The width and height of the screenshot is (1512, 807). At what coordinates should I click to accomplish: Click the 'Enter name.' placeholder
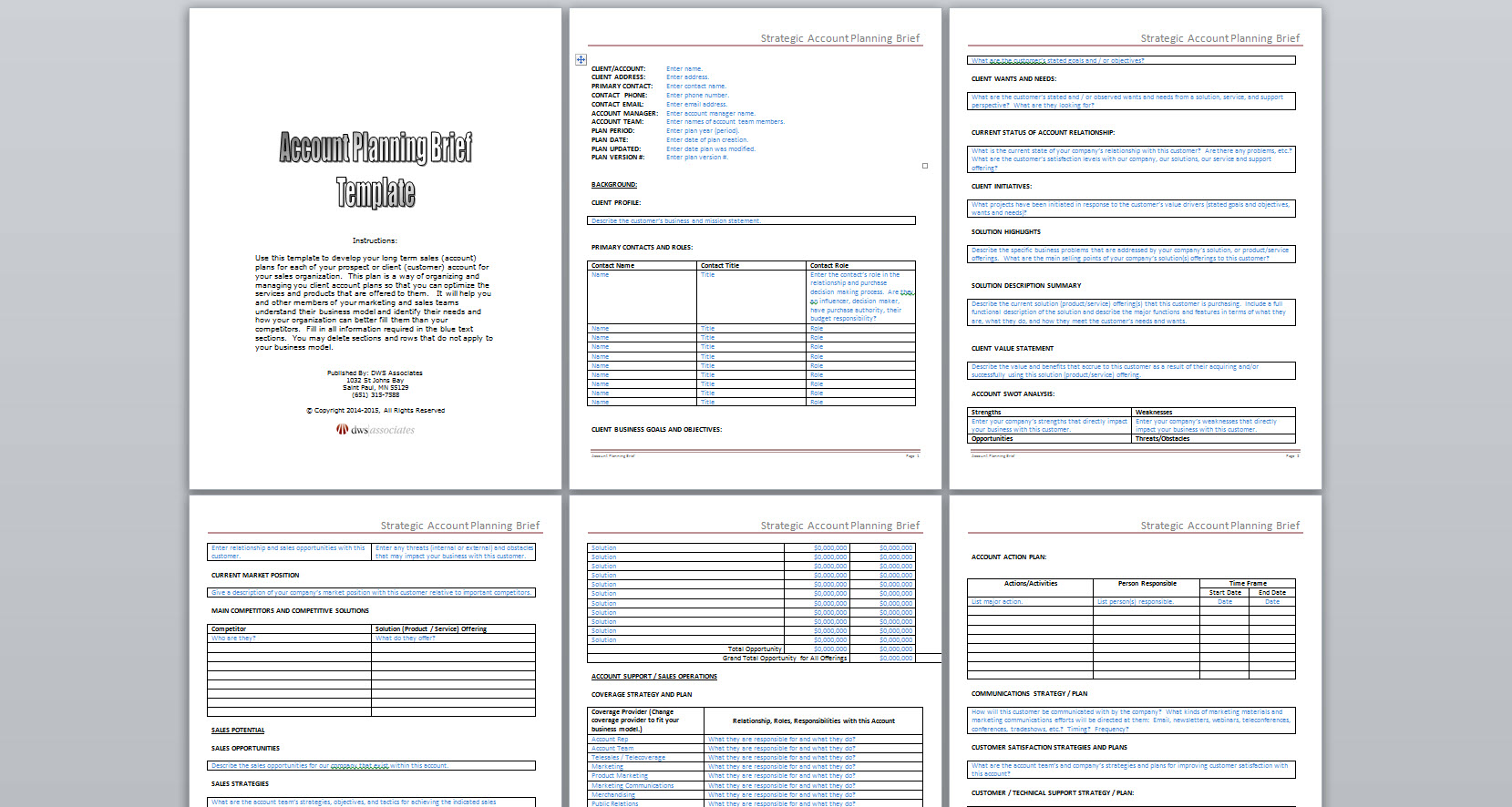coord(684,69)
